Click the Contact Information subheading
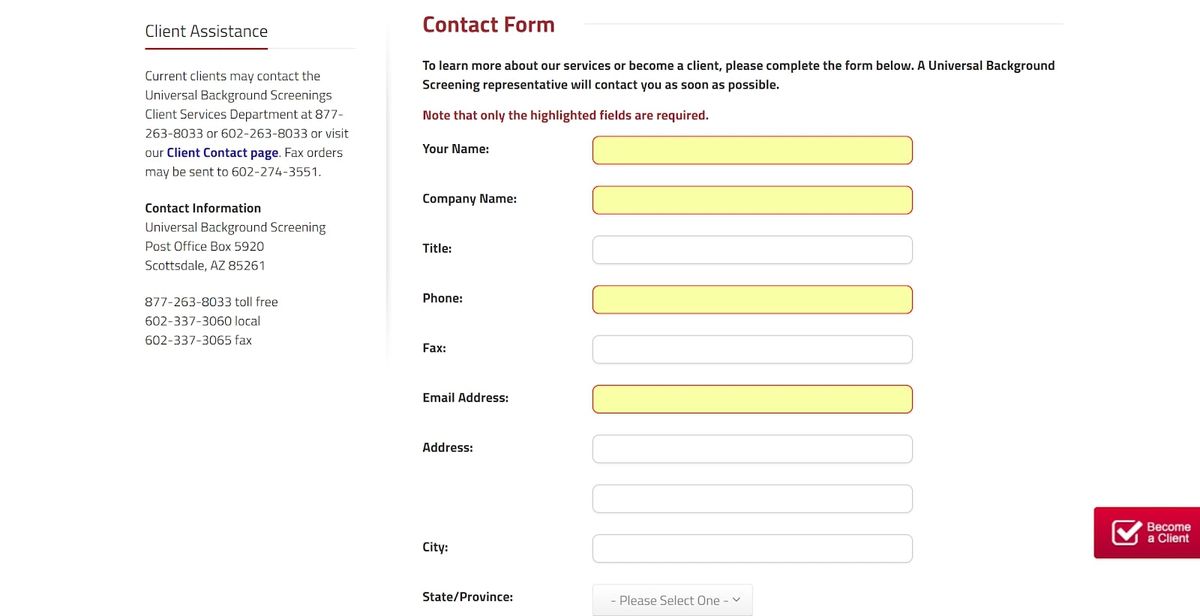 pyautogui.click(x=203, y=208)
